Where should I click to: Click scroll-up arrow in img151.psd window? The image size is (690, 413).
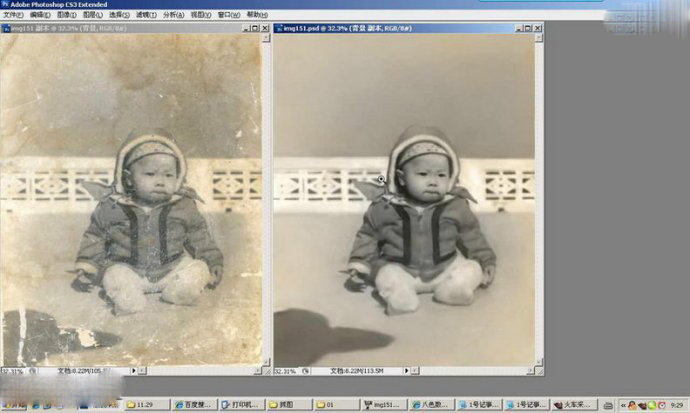tap(538, 41)
